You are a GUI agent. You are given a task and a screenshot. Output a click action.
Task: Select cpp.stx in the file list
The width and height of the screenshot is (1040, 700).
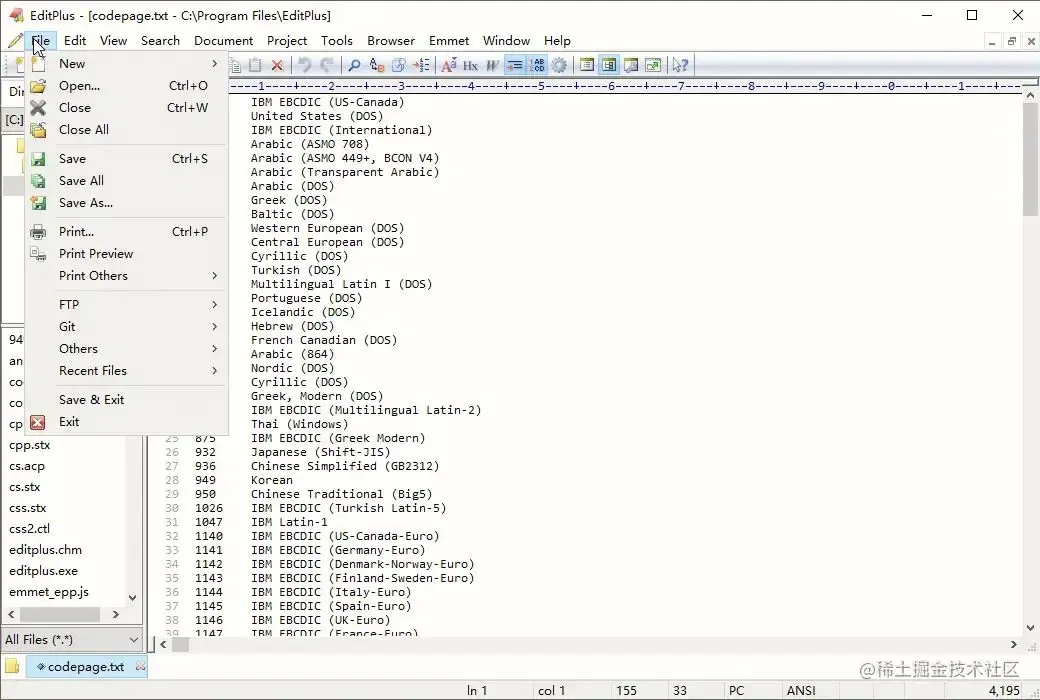click(x=29, y=445)
